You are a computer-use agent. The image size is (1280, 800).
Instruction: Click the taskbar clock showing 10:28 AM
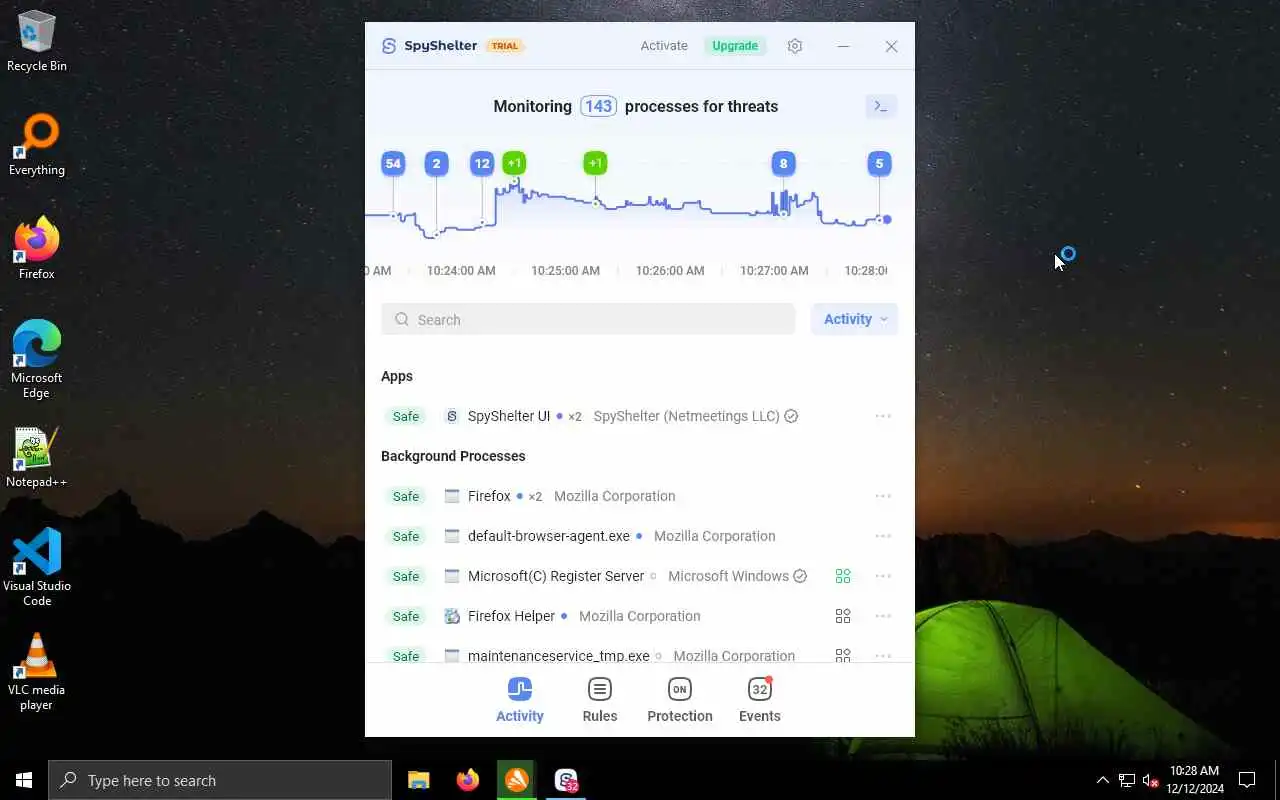click(x=1194, y=780)
